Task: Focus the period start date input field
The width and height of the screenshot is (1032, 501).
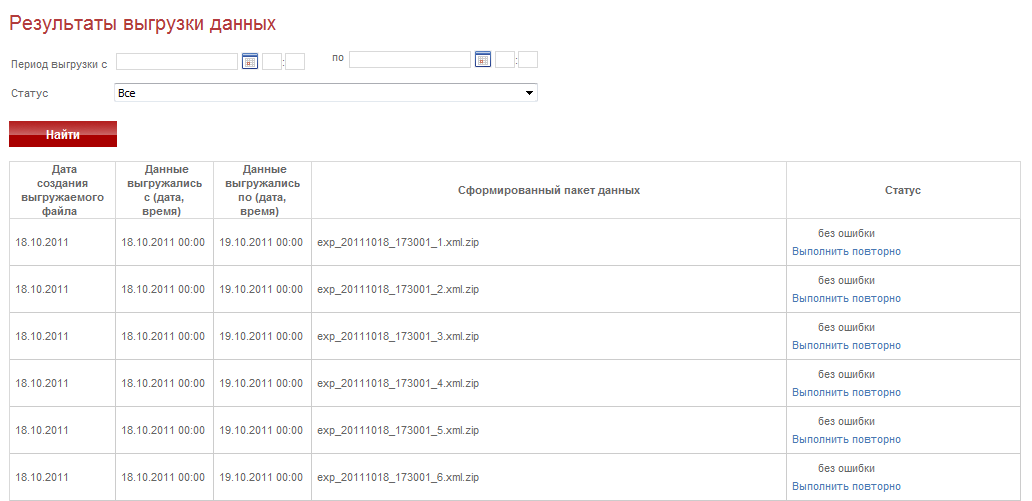Action: (x=177, y=61)
